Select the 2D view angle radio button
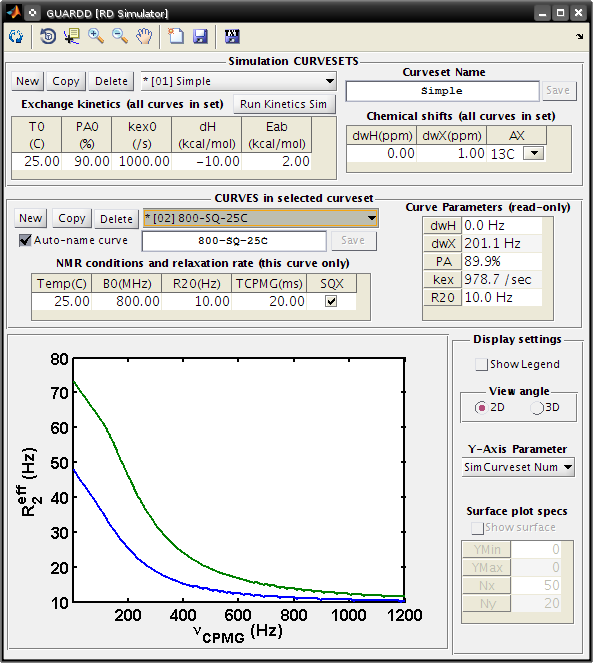 pyautogui.click(x=481, y=408)
